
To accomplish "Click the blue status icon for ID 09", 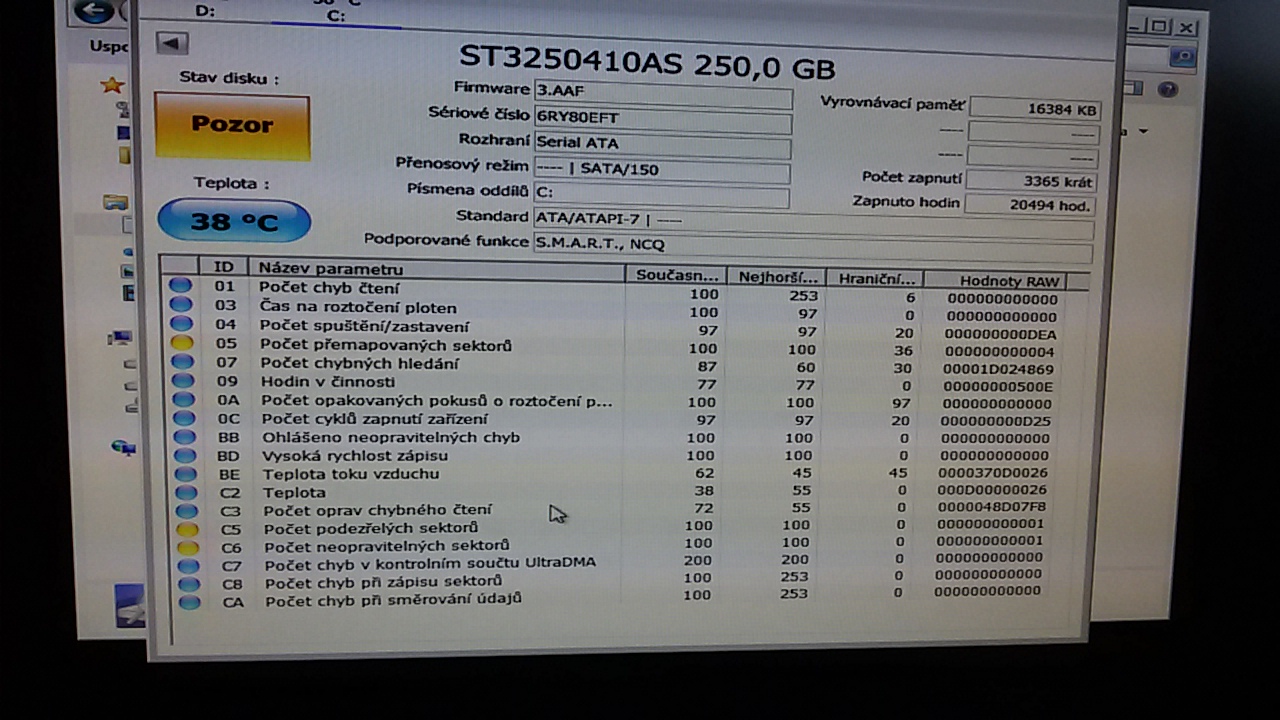I will 182,381.
